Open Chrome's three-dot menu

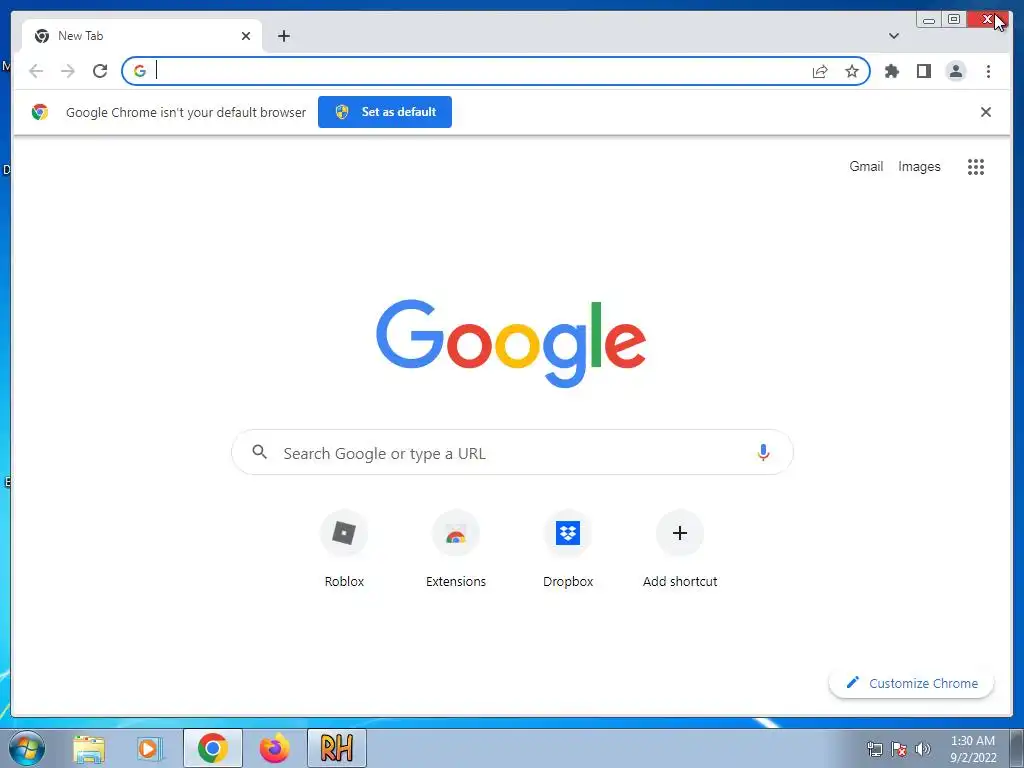tap(988, 71)
